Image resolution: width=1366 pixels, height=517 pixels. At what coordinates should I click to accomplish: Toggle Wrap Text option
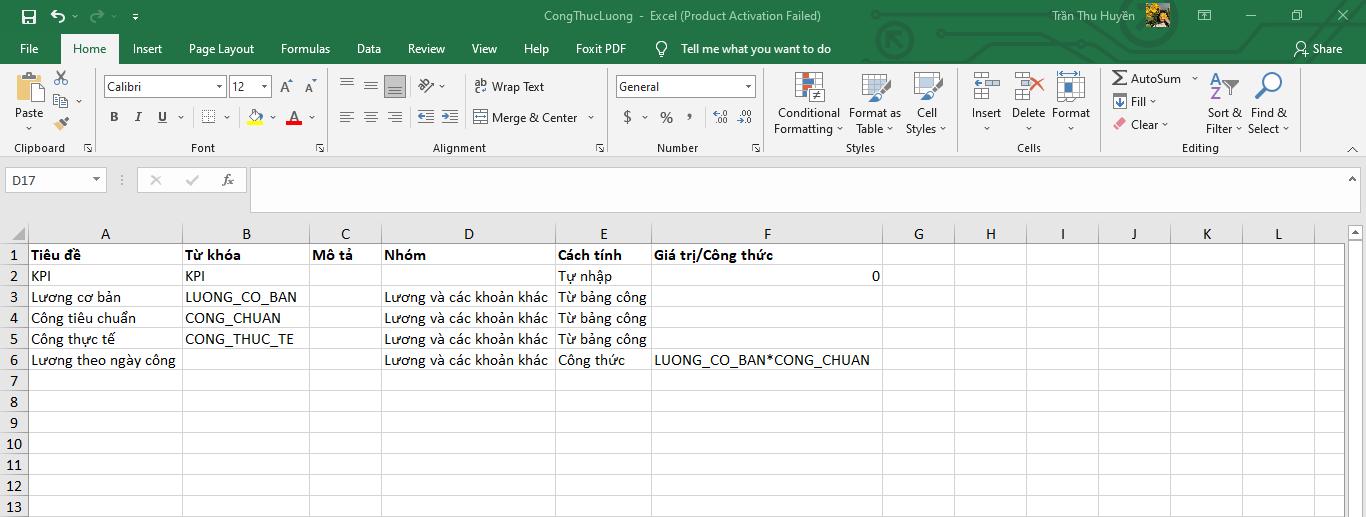(x=509, y=87)
